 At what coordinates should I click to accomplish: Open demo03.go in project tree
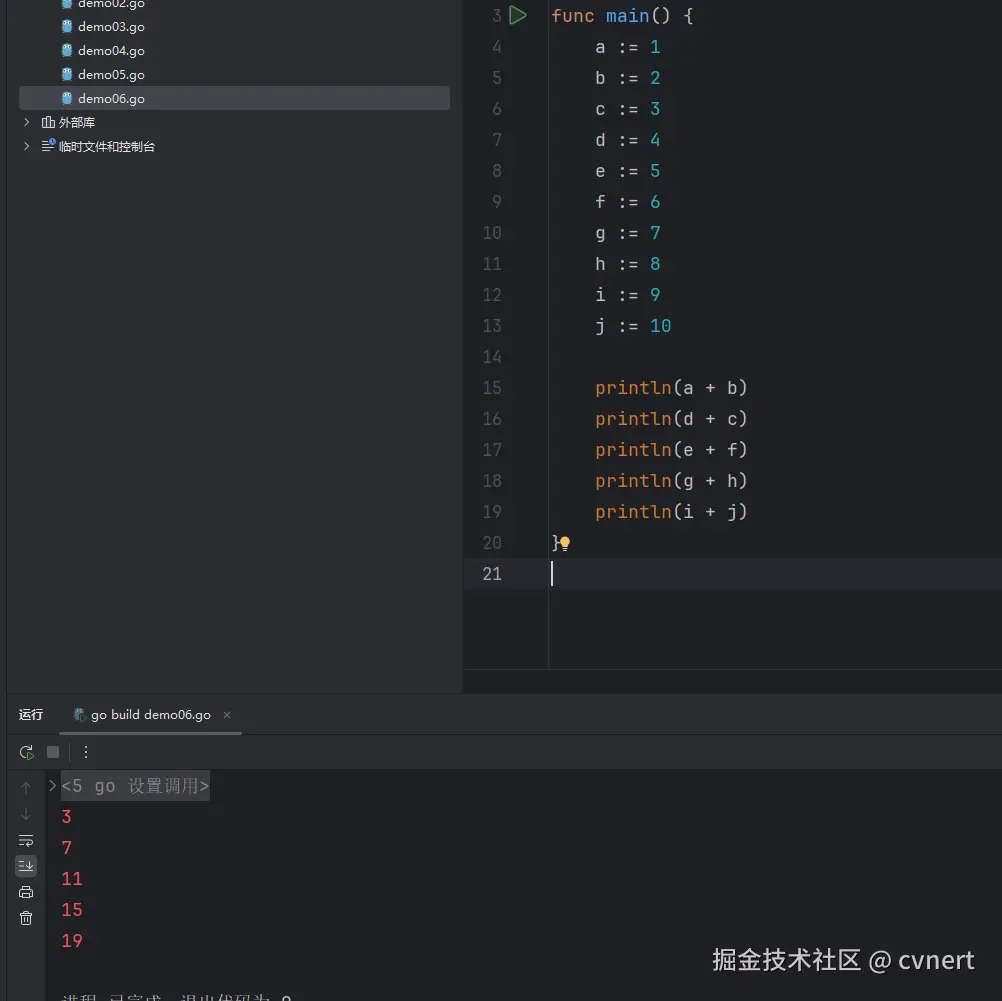(111, 26)
